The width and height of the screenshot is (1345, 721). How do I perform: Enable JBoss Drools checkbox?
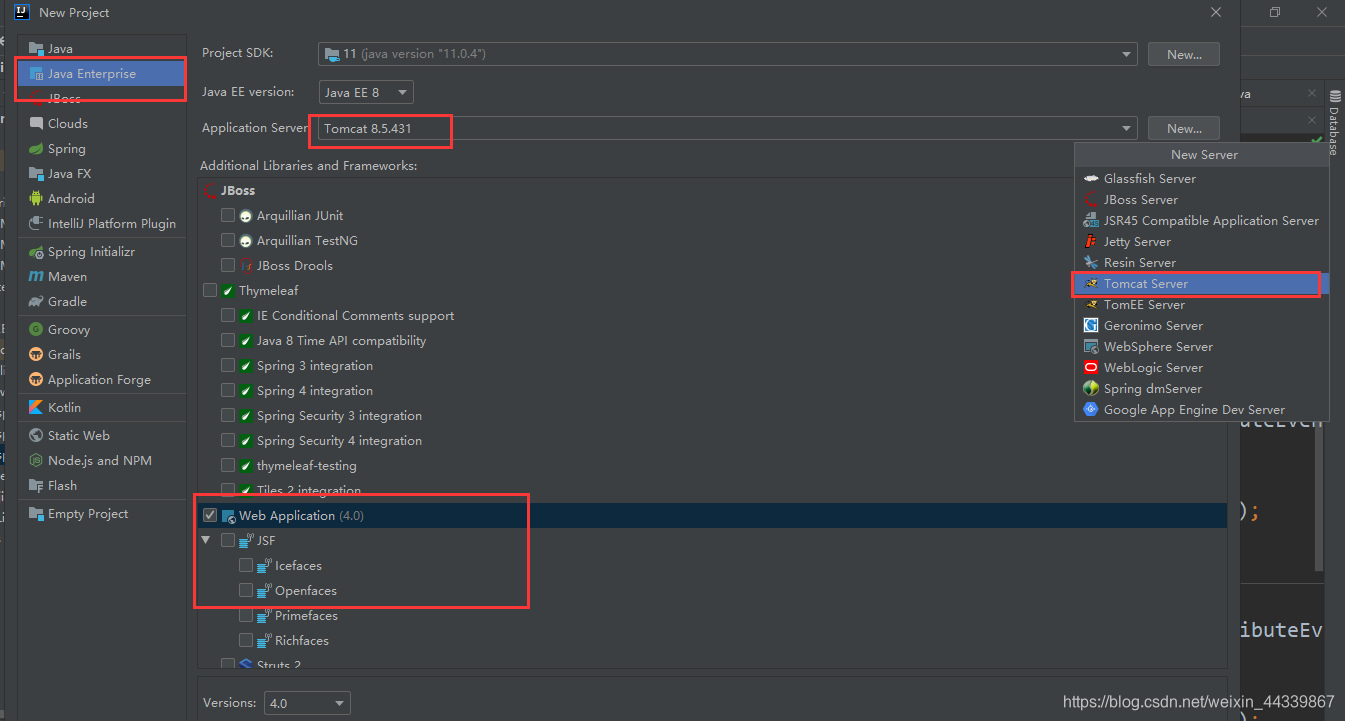pos(228,265)
